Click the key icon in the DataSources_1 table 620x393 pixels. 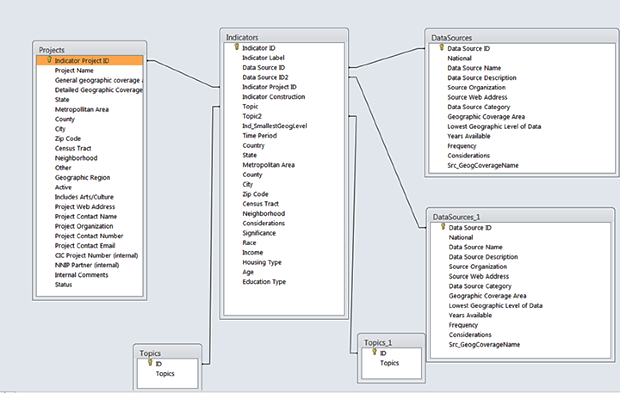click(x=443, y=227)
